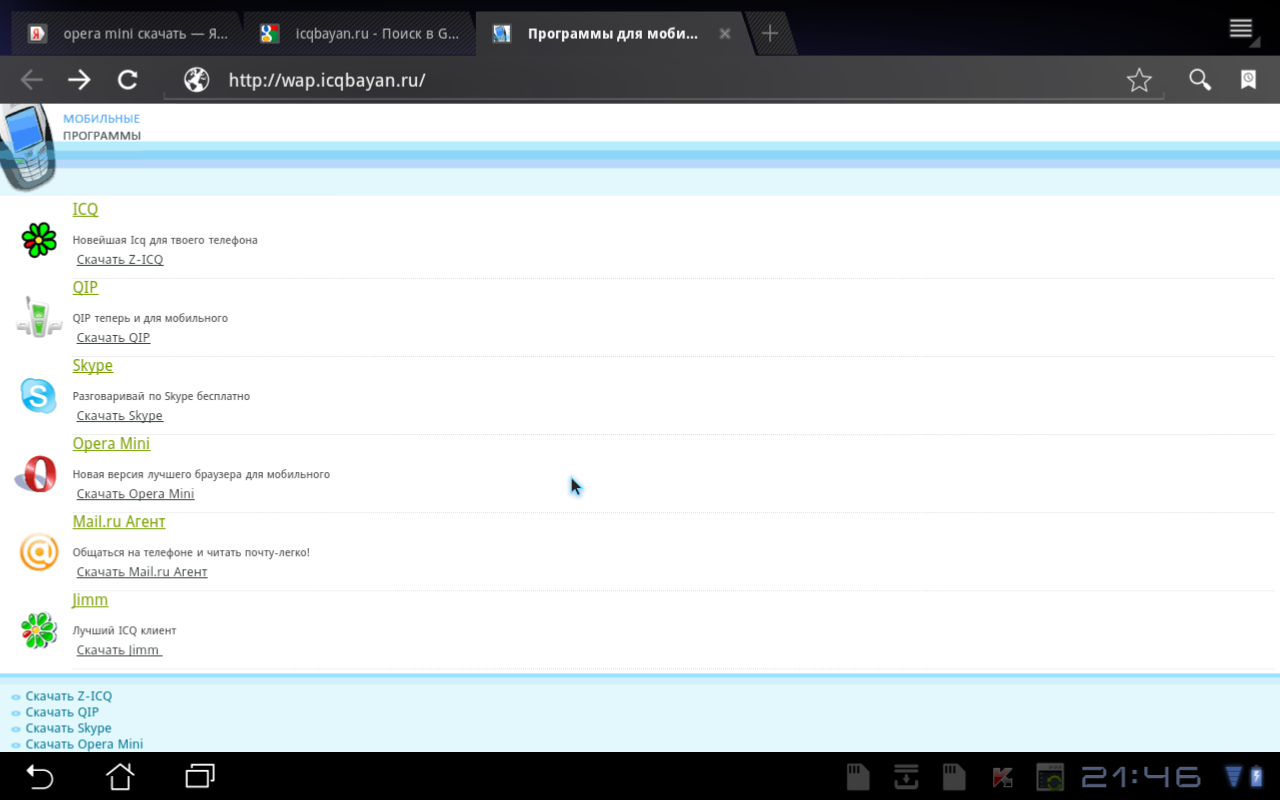Viewport: 1280px width, 800px height.
Task: Click Скачать Z-ICQ under the ICQ description
Action: pos(120,260)
